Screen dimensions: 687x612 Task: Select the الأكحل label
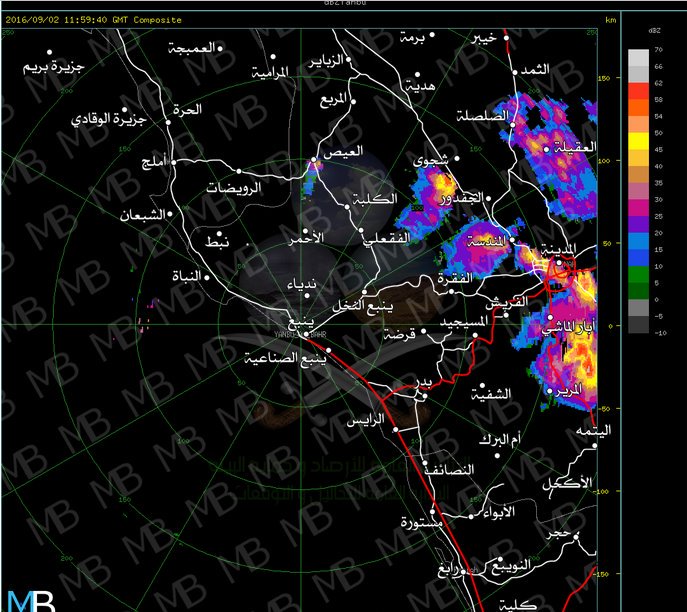[x=567, y=484]
